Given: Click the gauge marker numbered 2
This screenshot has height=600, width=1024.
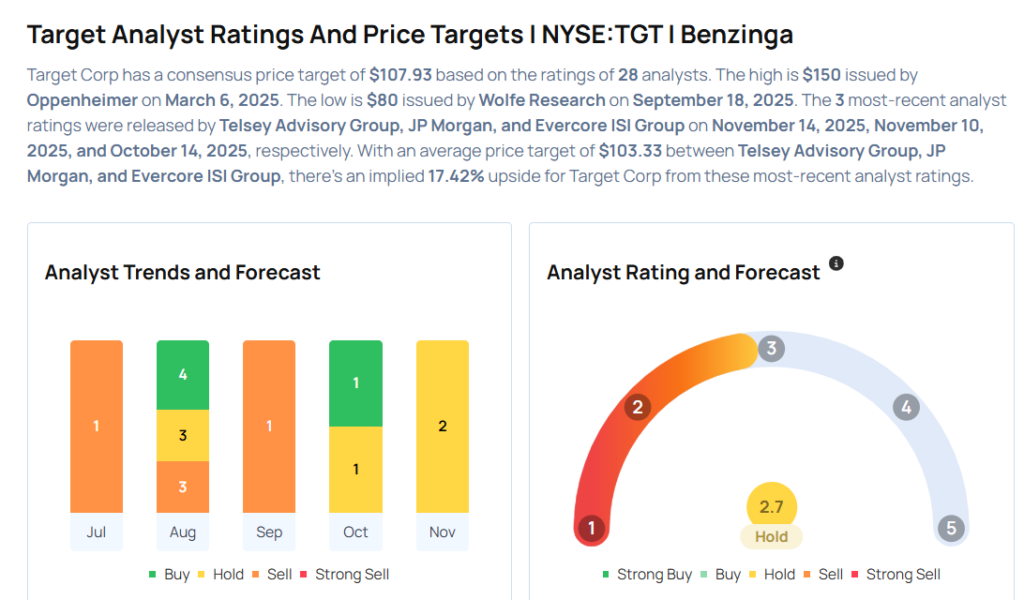Looking at the screenshot, I should click(636, 407).
